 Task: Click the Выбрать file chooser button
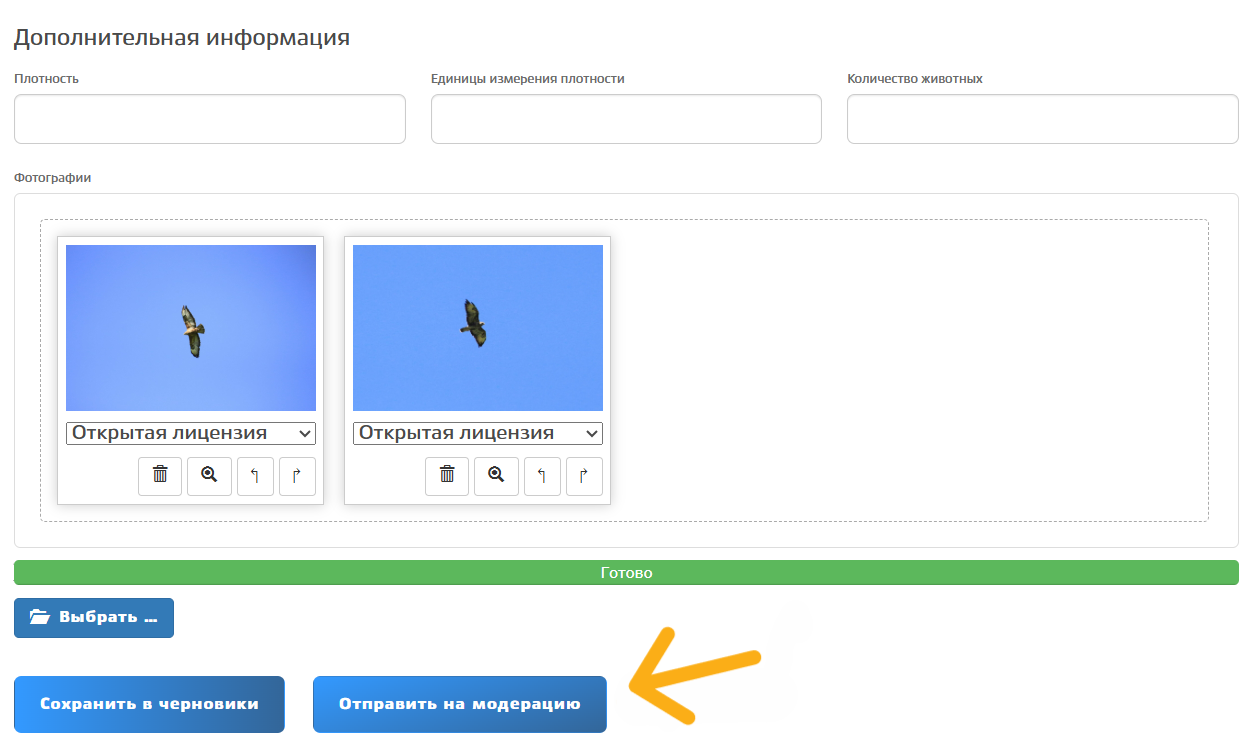(94, 618)
